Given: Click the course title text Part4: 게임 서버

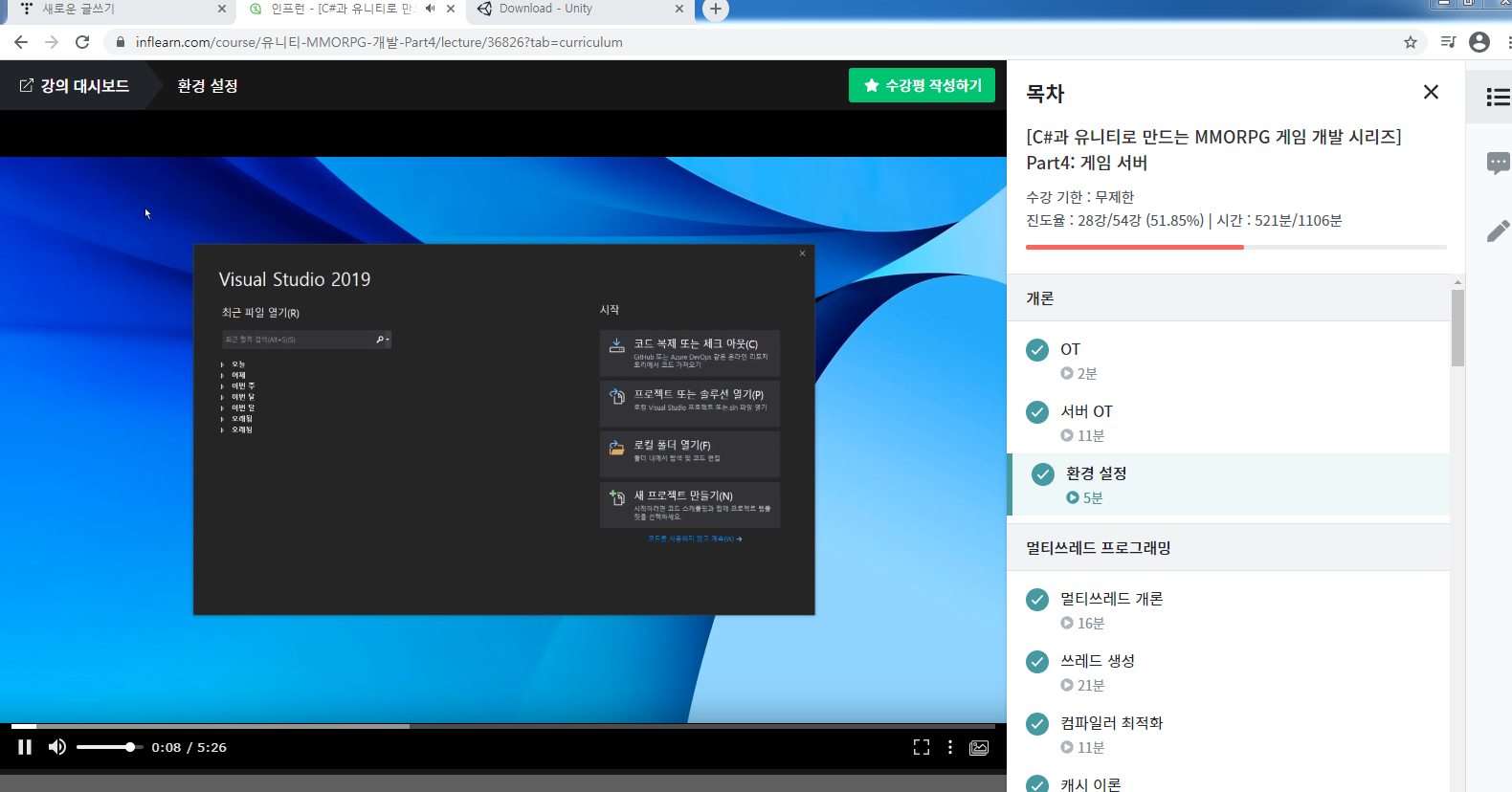Looking at the screenshot, I should pyautogui.click(x=1087, y=163).
